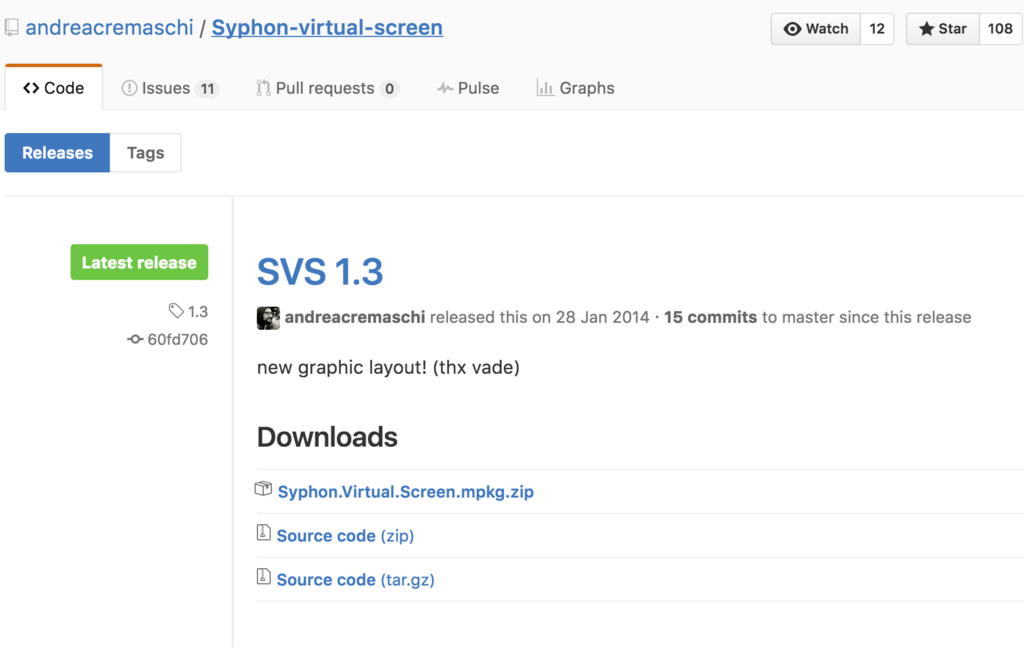The width and height of the screenshot is (1024, 670).
Task: Click the tag icon beside 1.3
Action: coord(176,311)
